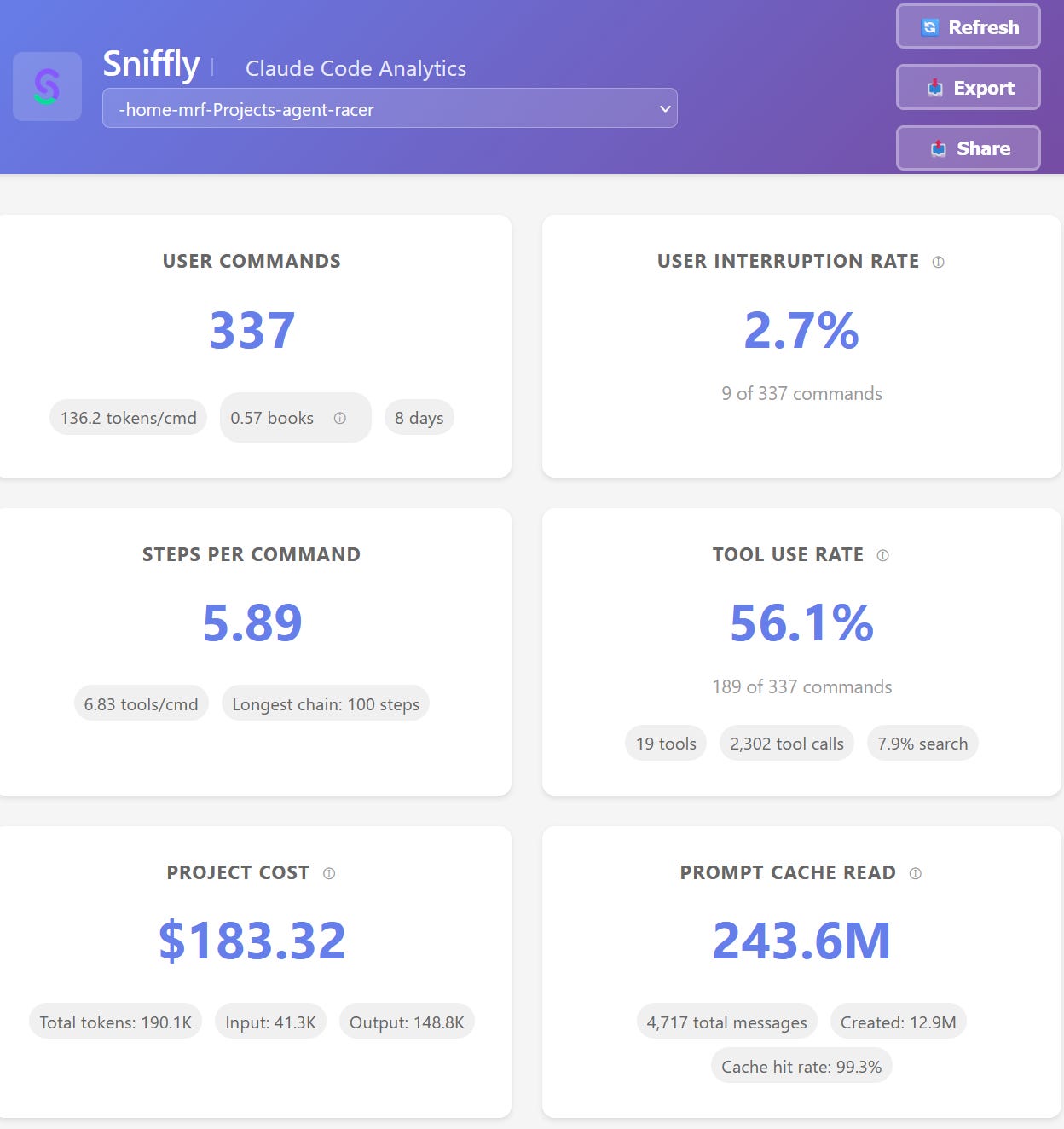
Task: Click the share icon on the Share button
Action: pyautogui.click(x=939, y=148)
